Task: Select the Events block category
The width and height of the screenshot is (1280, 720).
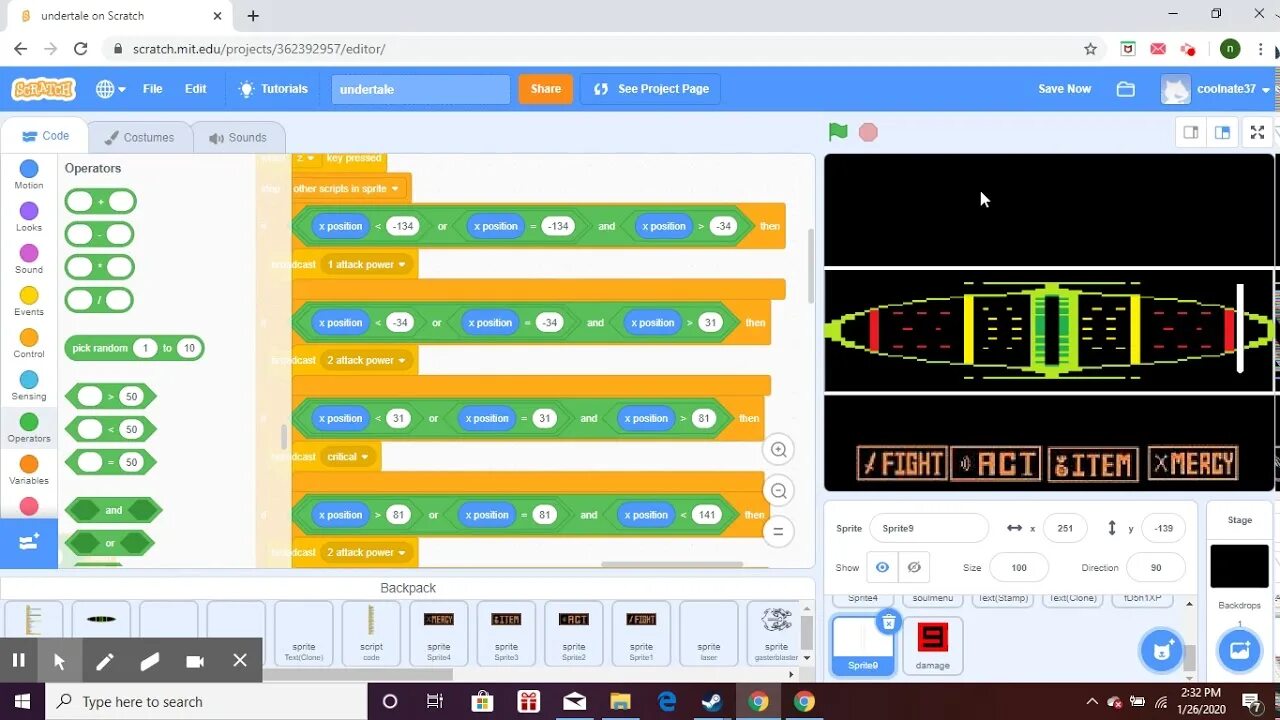Action: pos(29,300)
